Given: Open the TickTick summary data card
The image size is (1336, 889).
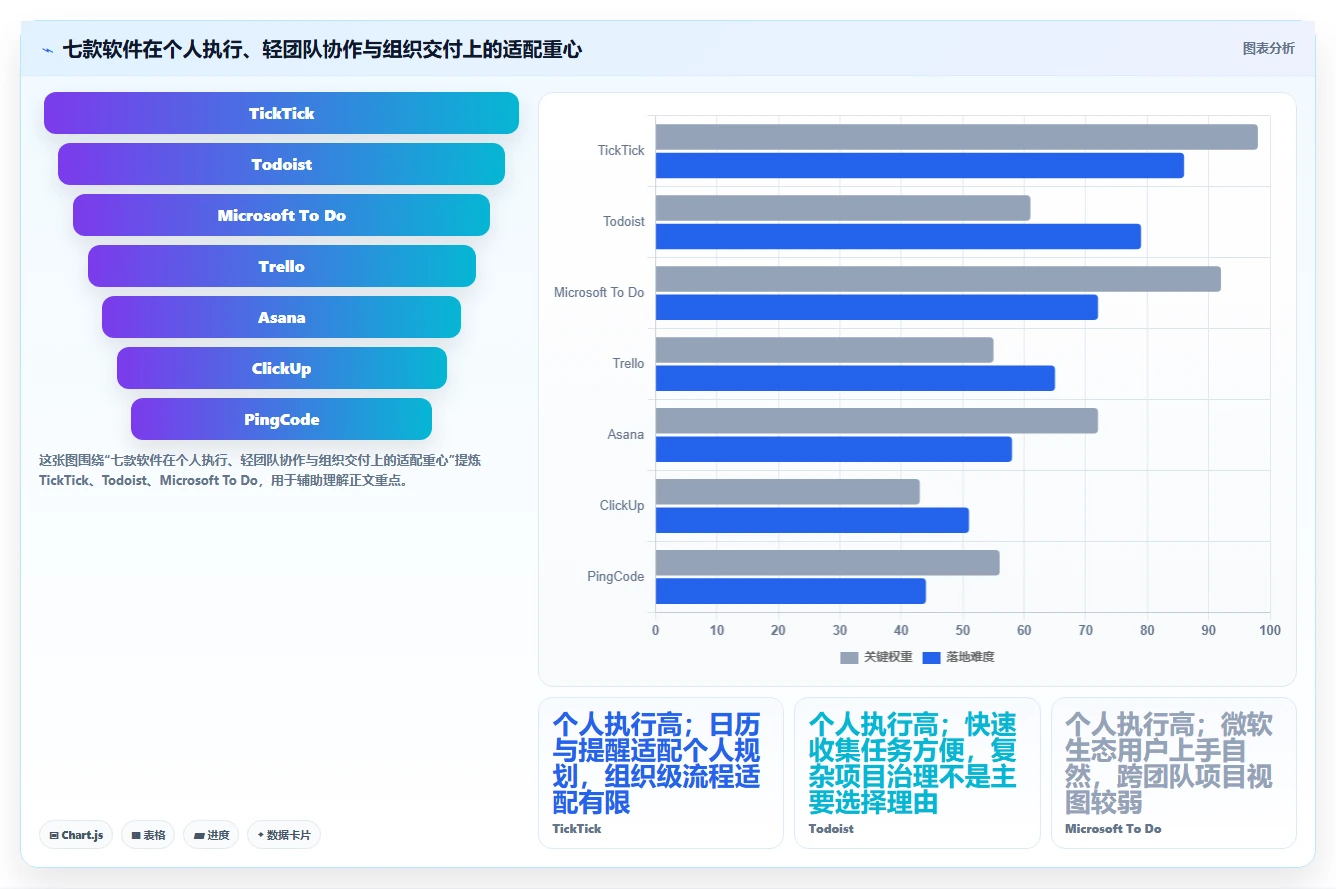Looking at the screenshot, I should click(661, 773).
